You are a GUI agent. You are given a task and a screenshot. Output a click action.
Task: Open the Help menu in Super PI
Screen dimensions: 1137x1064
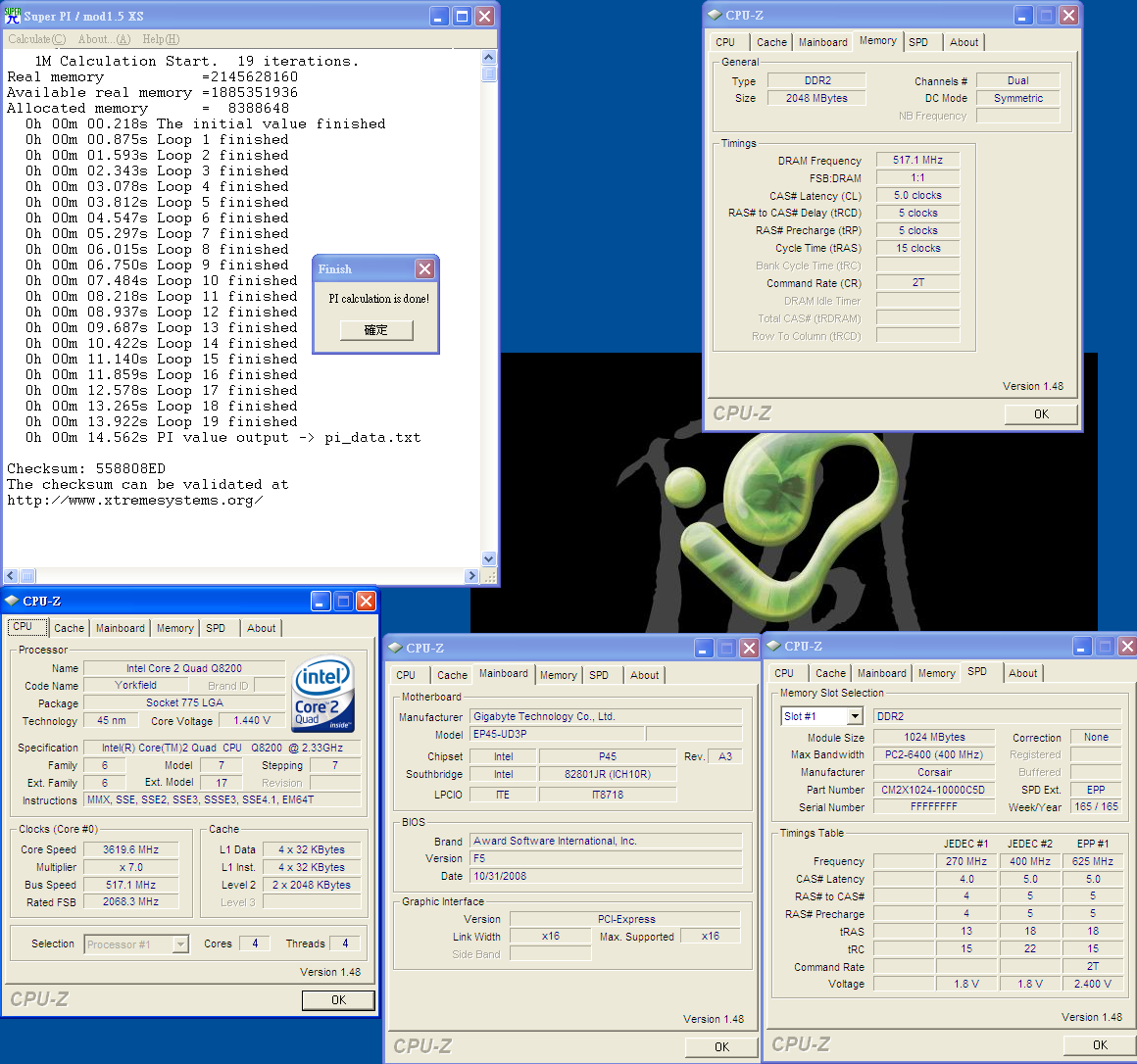(161, 39)
